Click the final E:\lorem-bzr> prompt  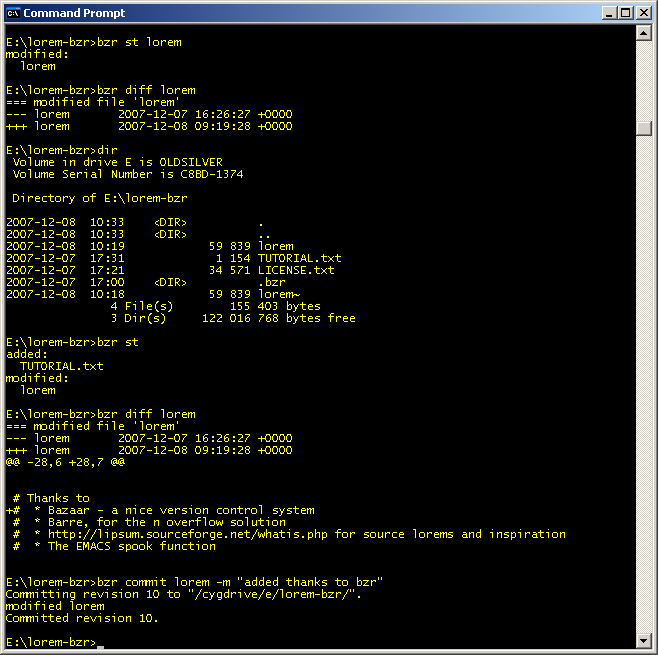coord(51,642)
